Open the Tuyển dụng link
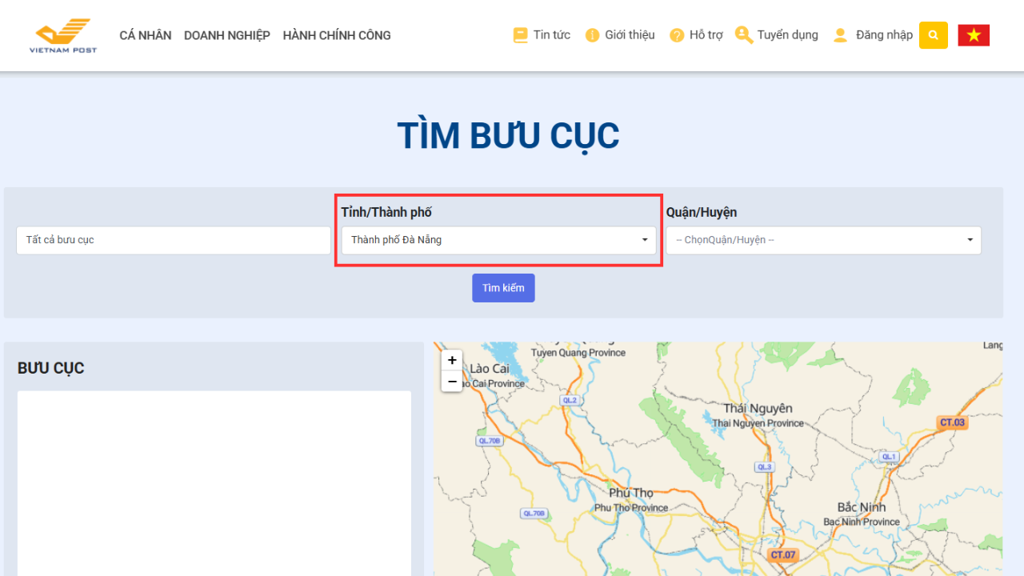The width and height of the screenshot is (1024, 576). click(x=787, y=35)
